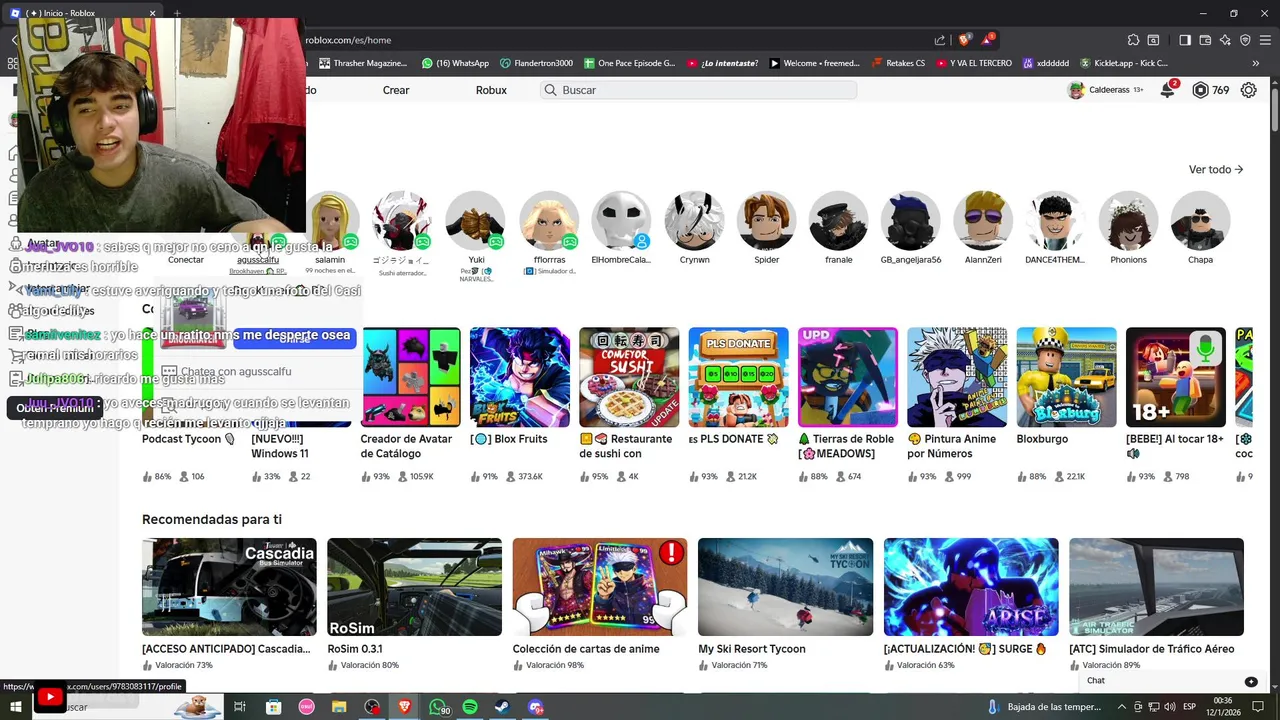Open the Y VA EL TERCERO bookmark
1280x720 pixels.
pyautogui.click(x=974, y=63)
